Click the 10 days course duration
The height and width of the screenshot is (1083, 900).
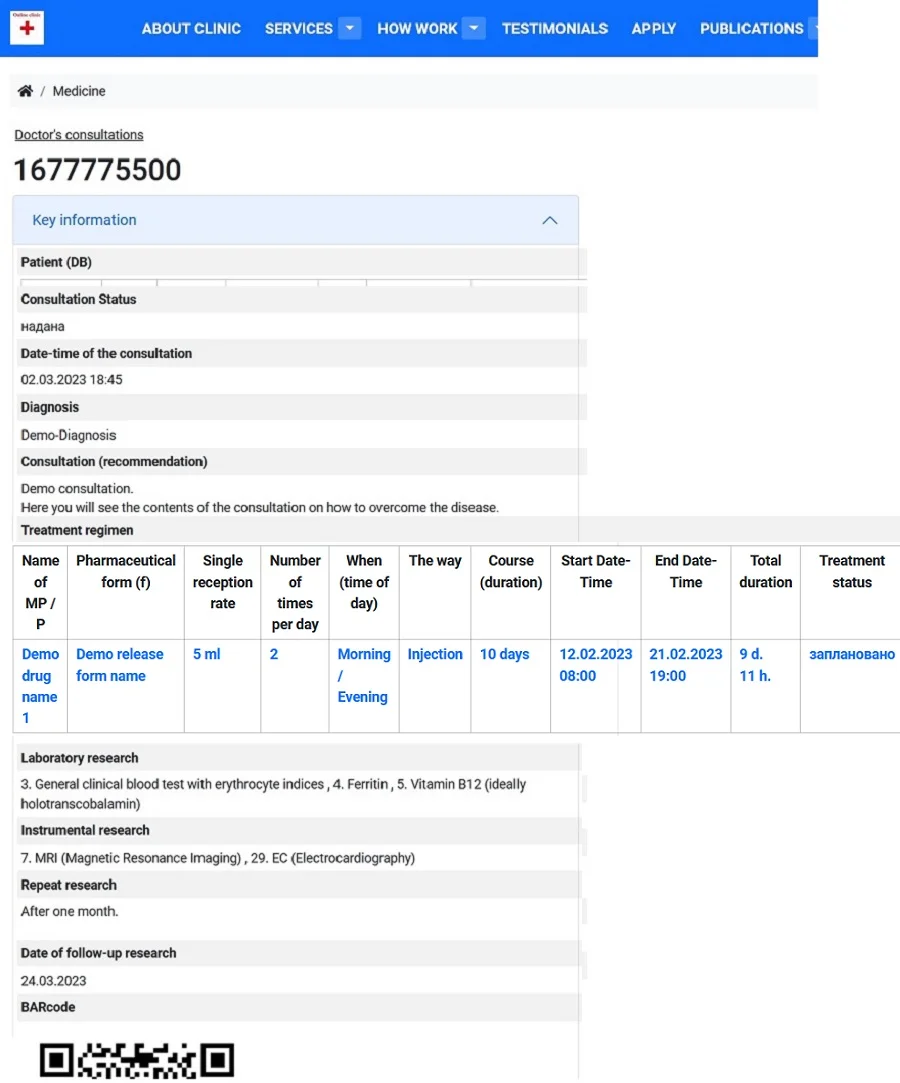coord(504,654)
